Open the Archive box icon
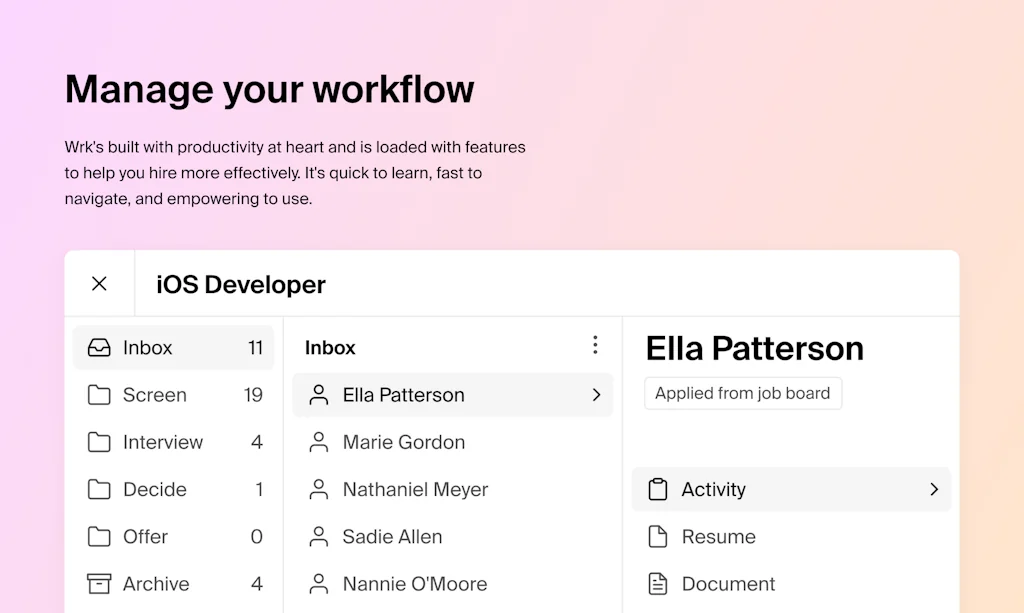The image size is (1024, 613). 99,583
